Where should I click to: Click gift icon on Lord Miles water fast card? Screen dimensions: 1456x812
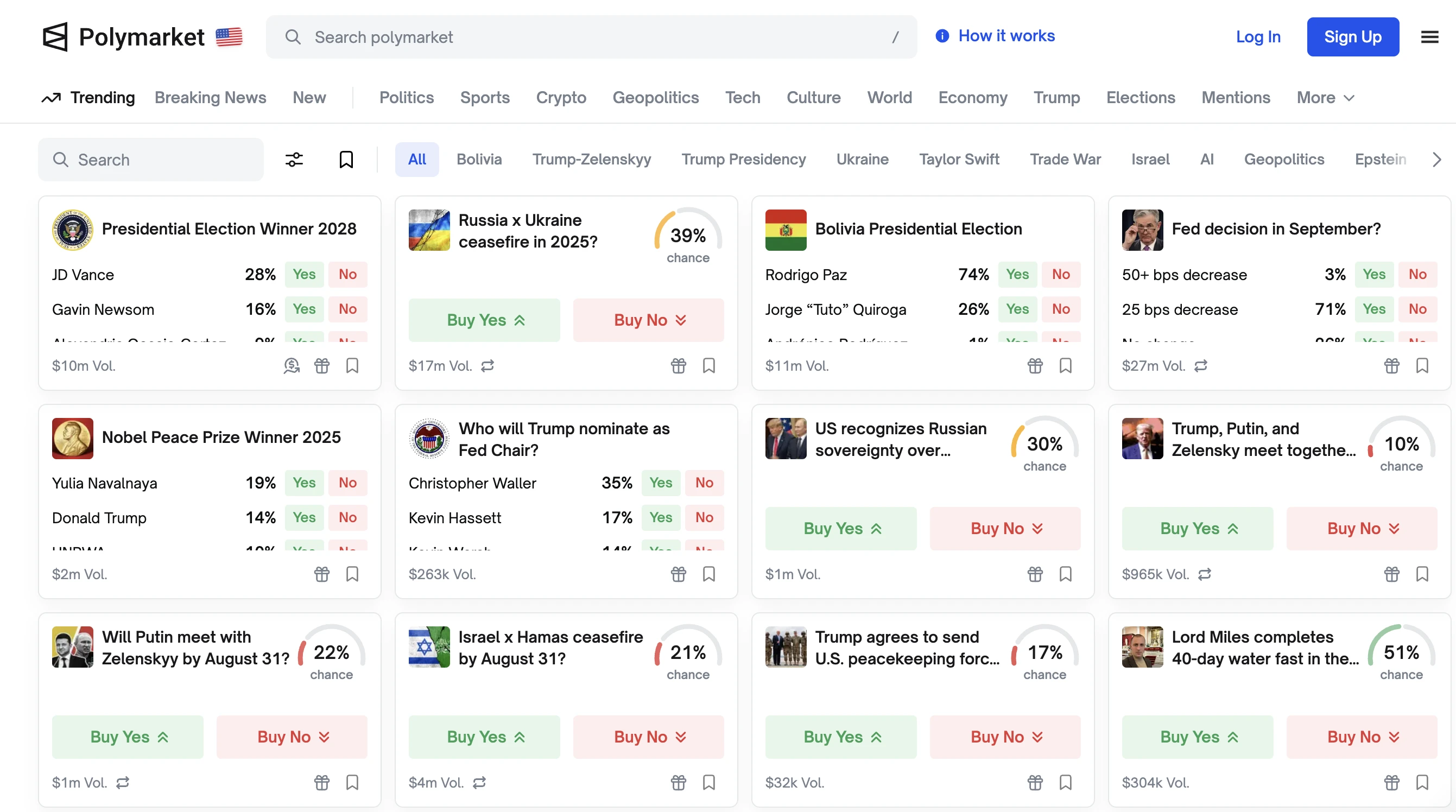[1391, 783]
